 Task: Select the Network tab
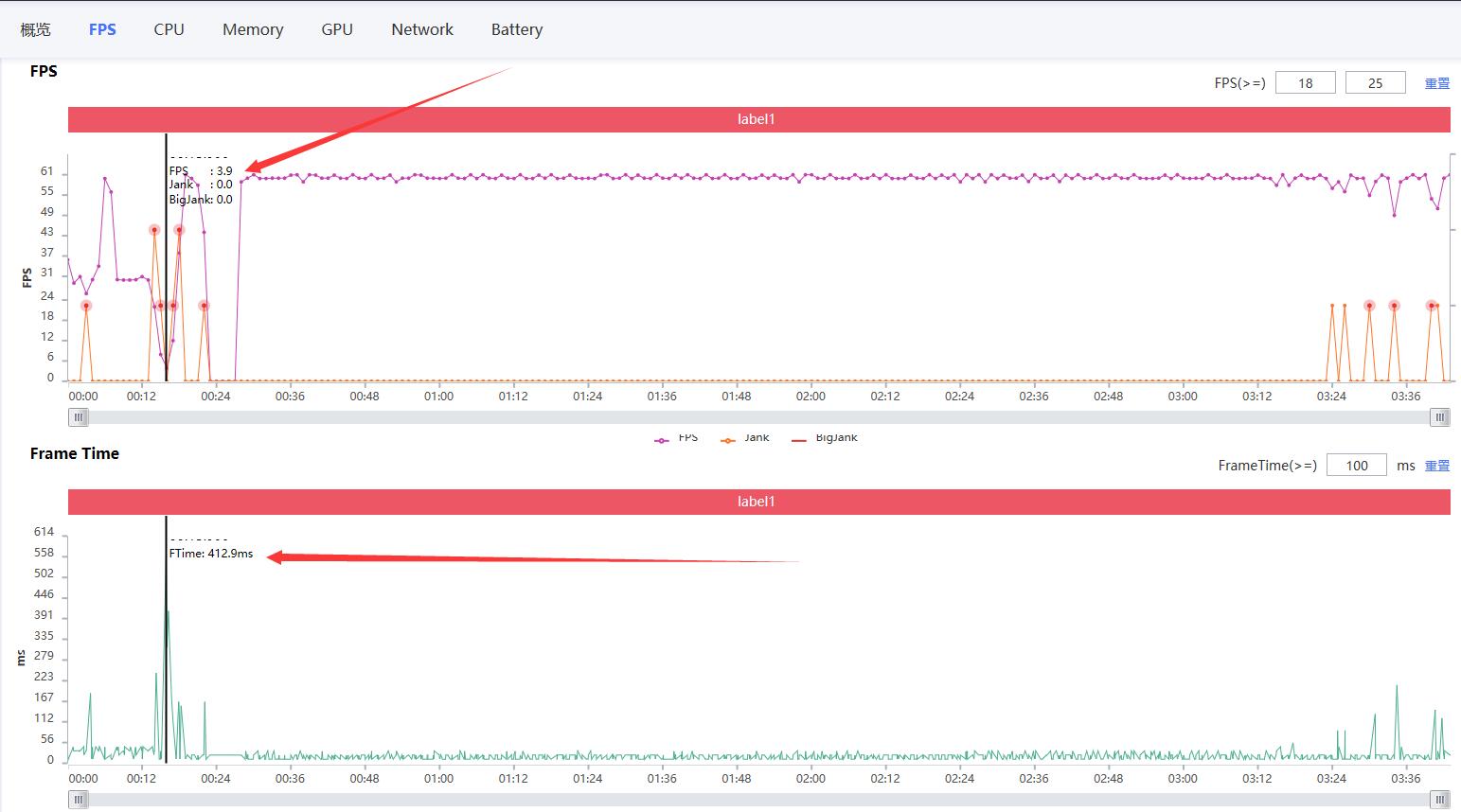pyautogui.click(x=422, y=29)
